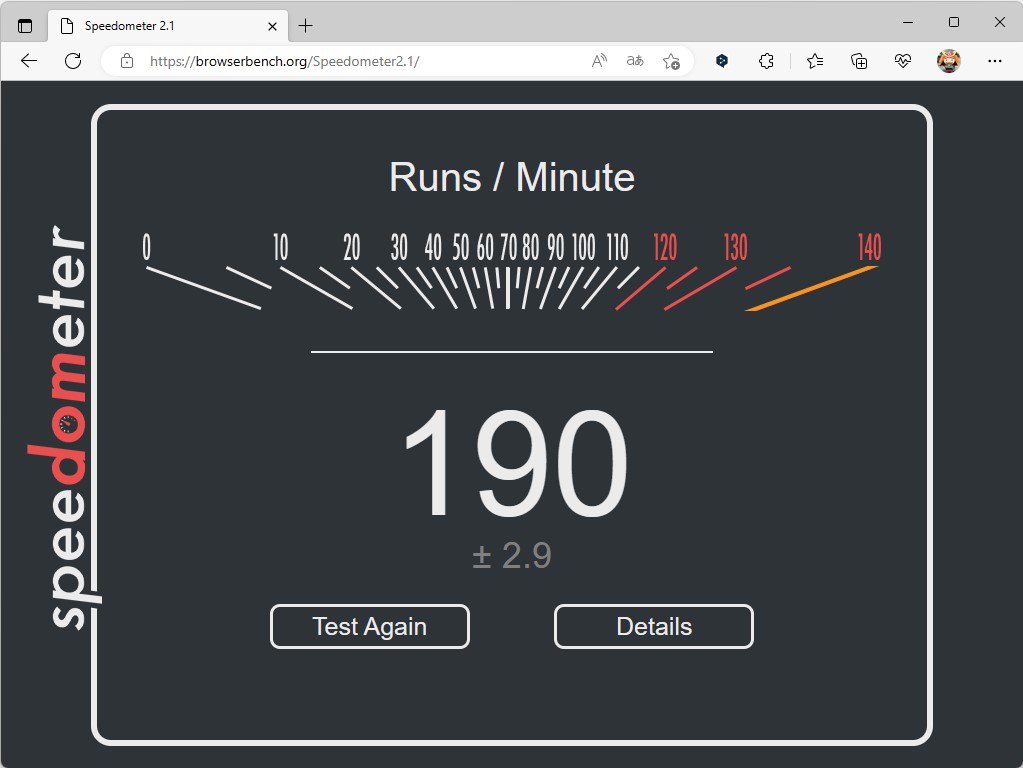1023x768 pixels.
Task: Open the user profile avatar
Action: (x=949, y=61)
